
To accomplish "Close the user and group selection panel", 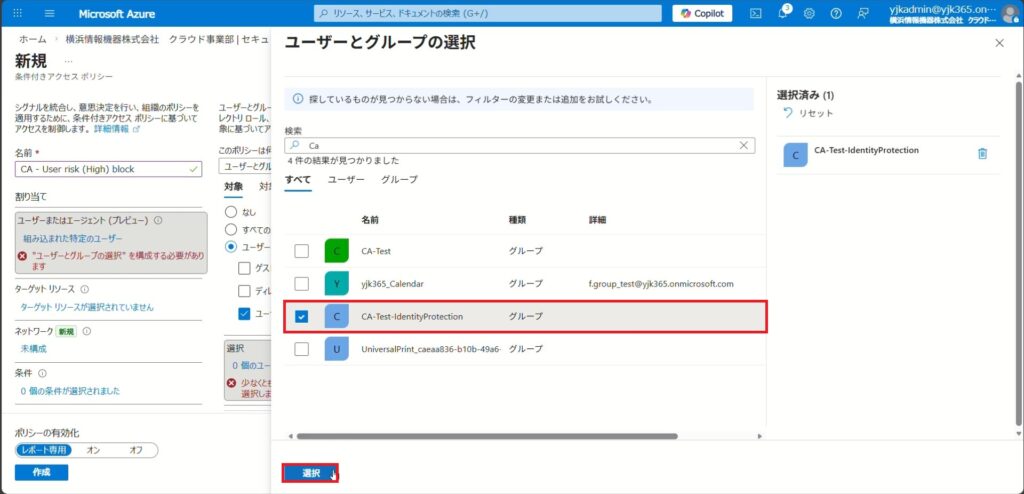I will [999, 43].
